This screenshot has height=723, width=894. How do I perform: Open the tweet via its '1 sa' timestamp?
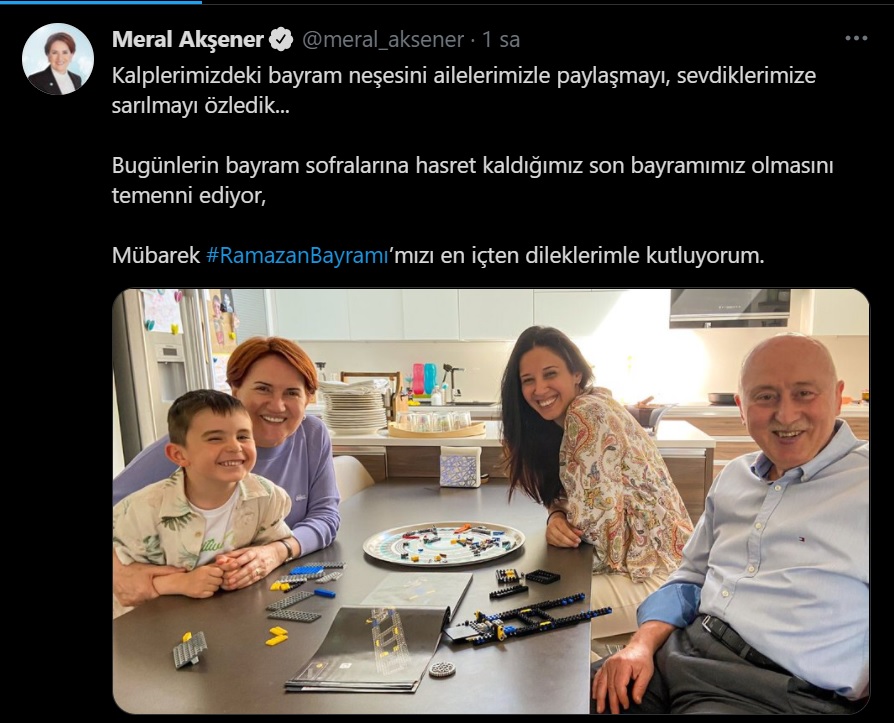pos(501,39)
